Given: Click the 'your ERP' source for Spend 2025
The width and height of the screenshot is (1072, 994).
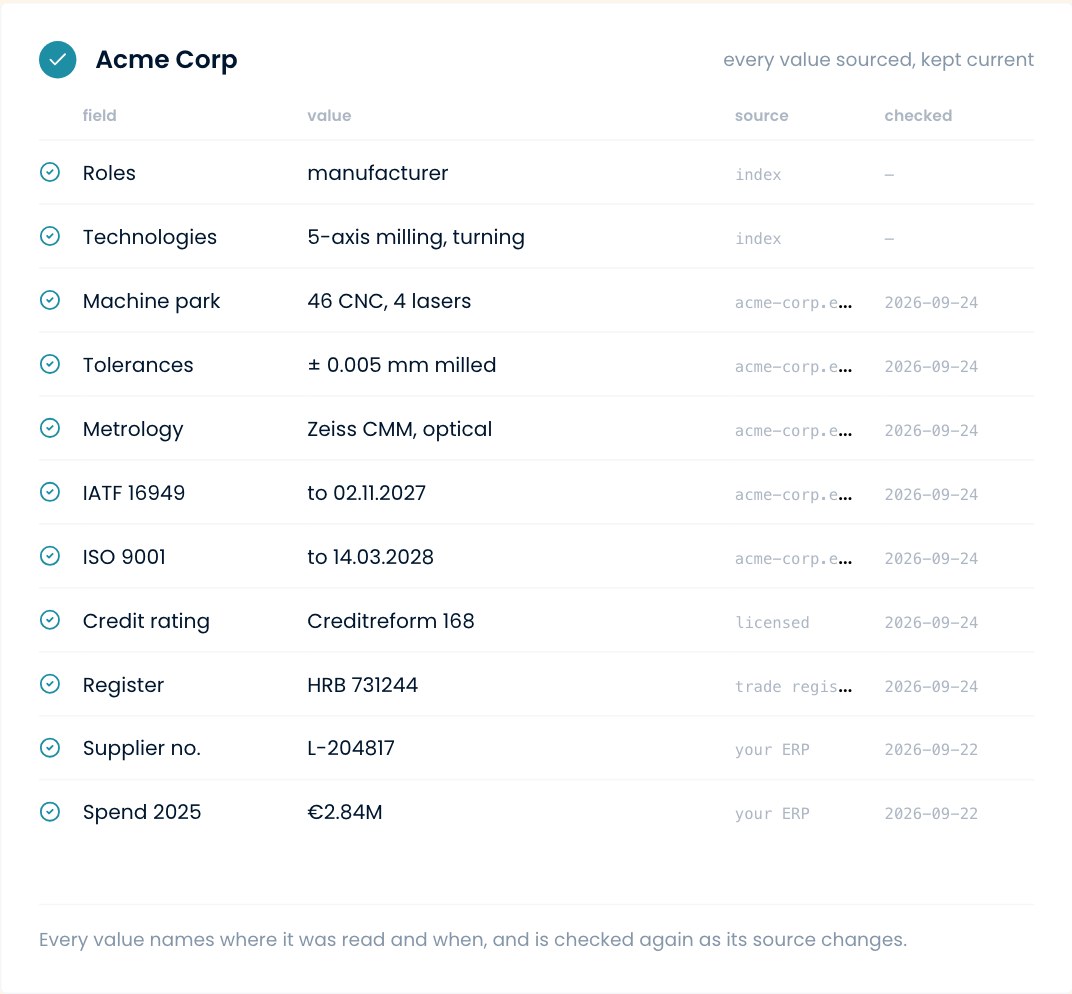Looking at the screenshot, I should tap(773, 814).
